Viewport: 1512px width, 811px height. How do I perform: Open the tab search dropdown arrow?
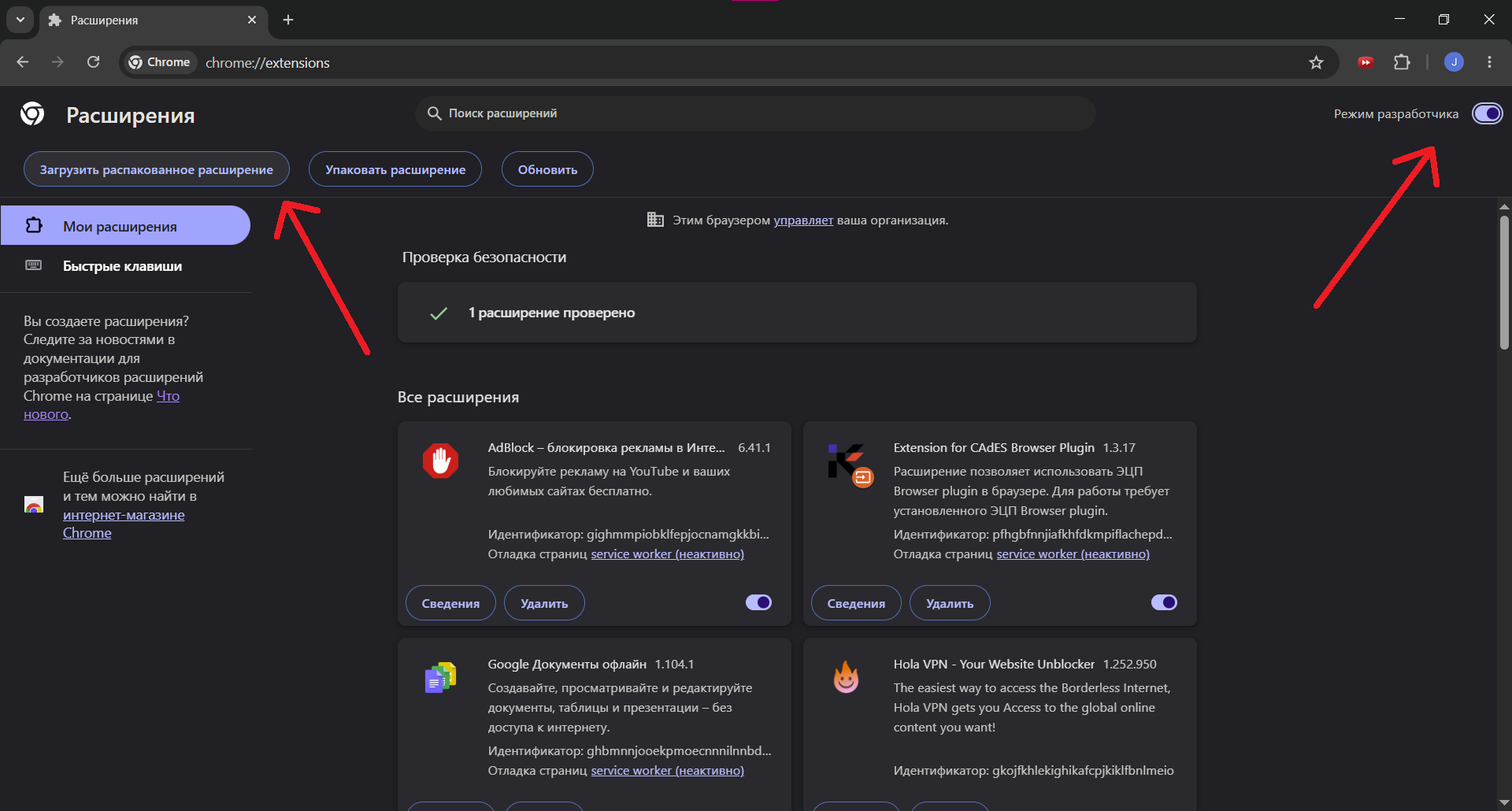tap(20, 20)
